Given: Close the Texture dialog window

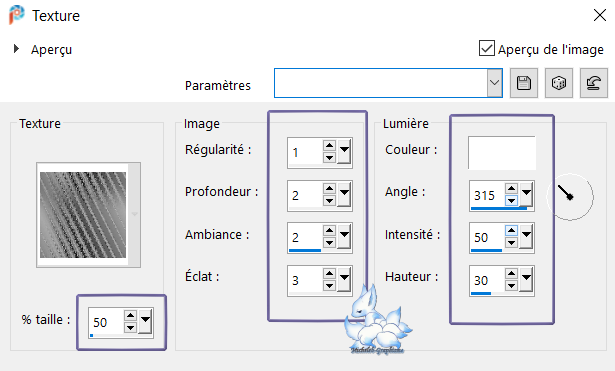Looking at the screenshot, I should (x=600, y=15).
